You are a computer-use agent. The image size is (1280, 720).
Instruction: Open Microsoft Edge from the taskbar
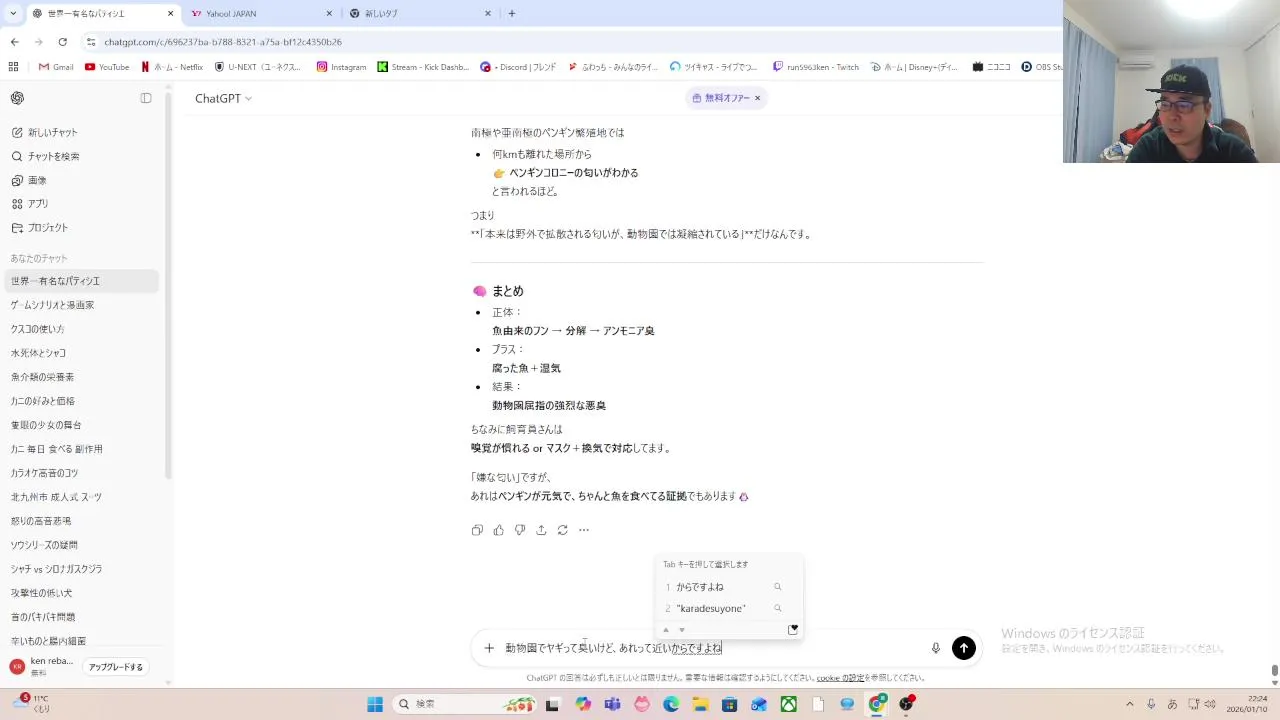tap(671, 704)
